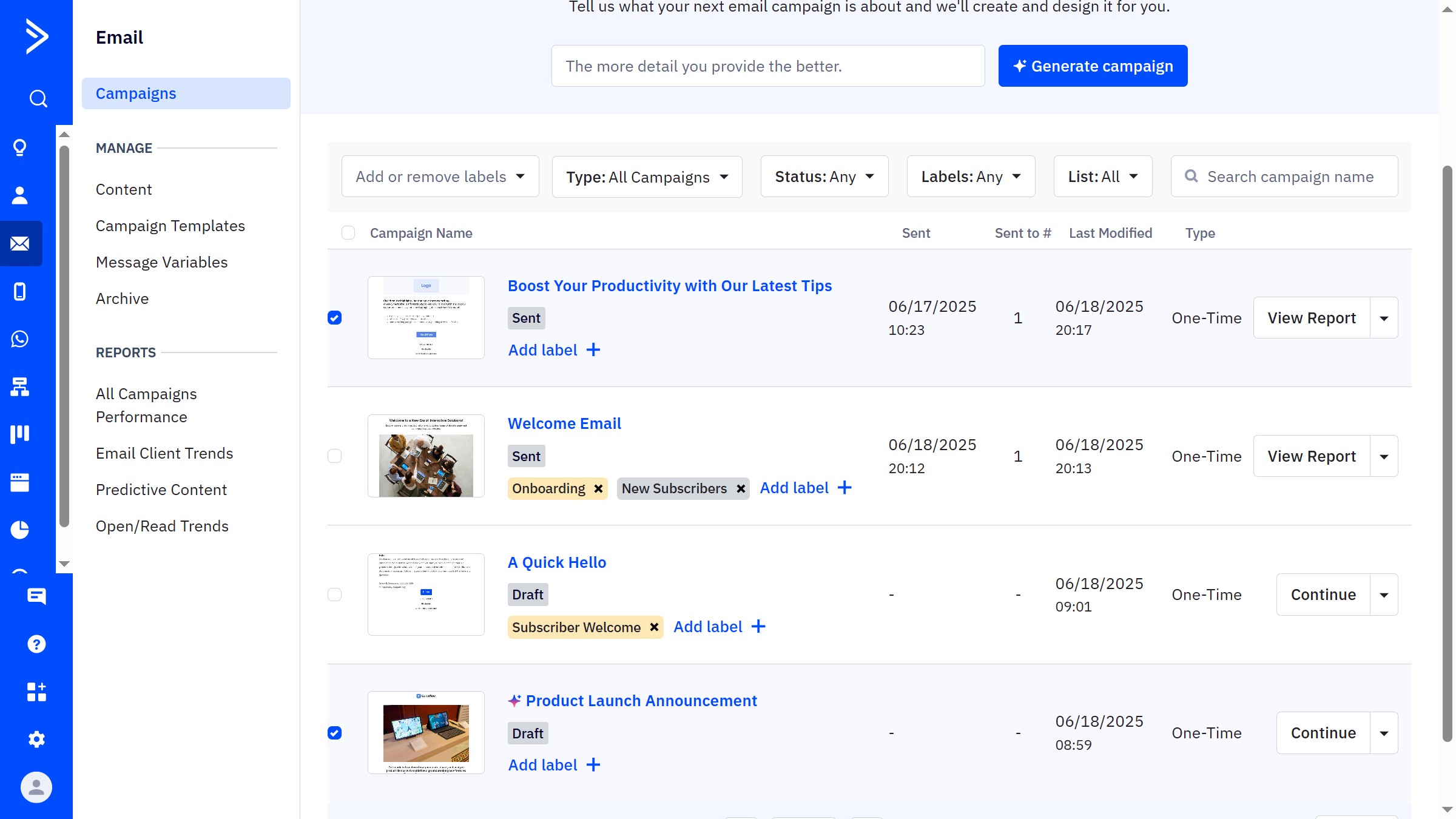Remove the Onboarding label from Welcome Email

[x=598, y=489]
